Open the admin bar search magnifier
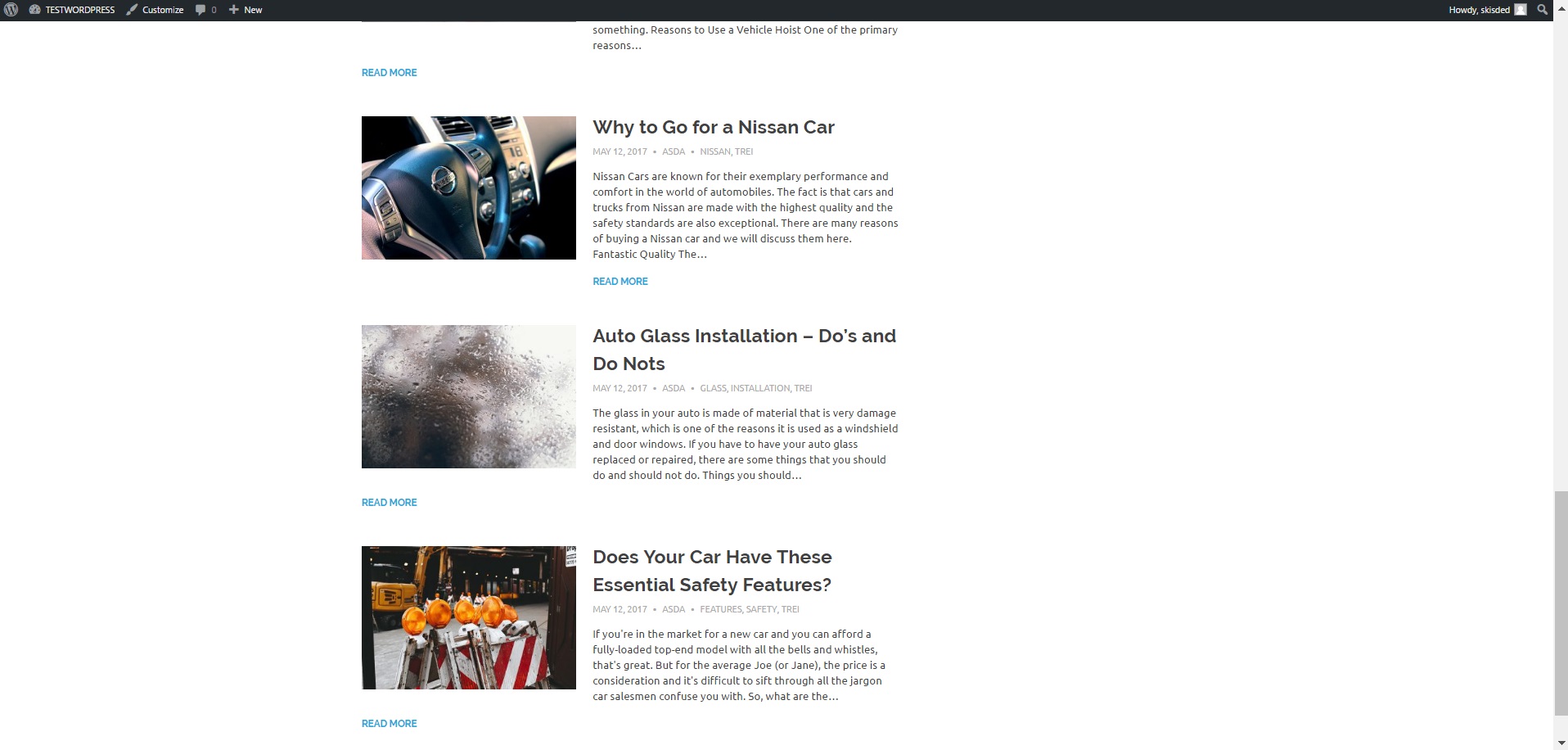Screen dimensions: 1568x750 pos(1542,10)
